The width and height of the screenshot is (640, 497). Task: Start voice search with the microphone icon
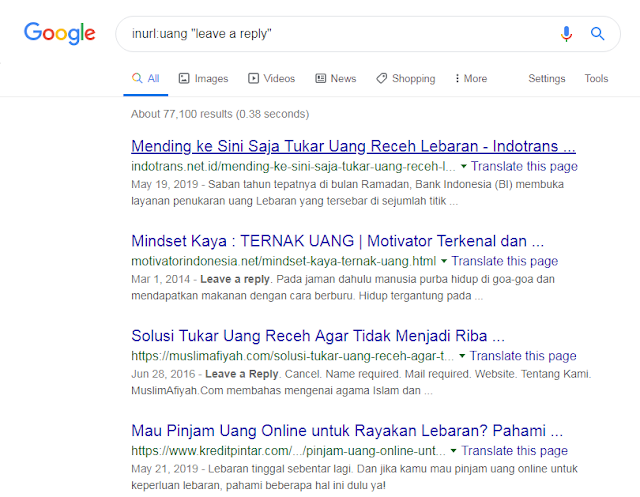[x=566, y=33]
